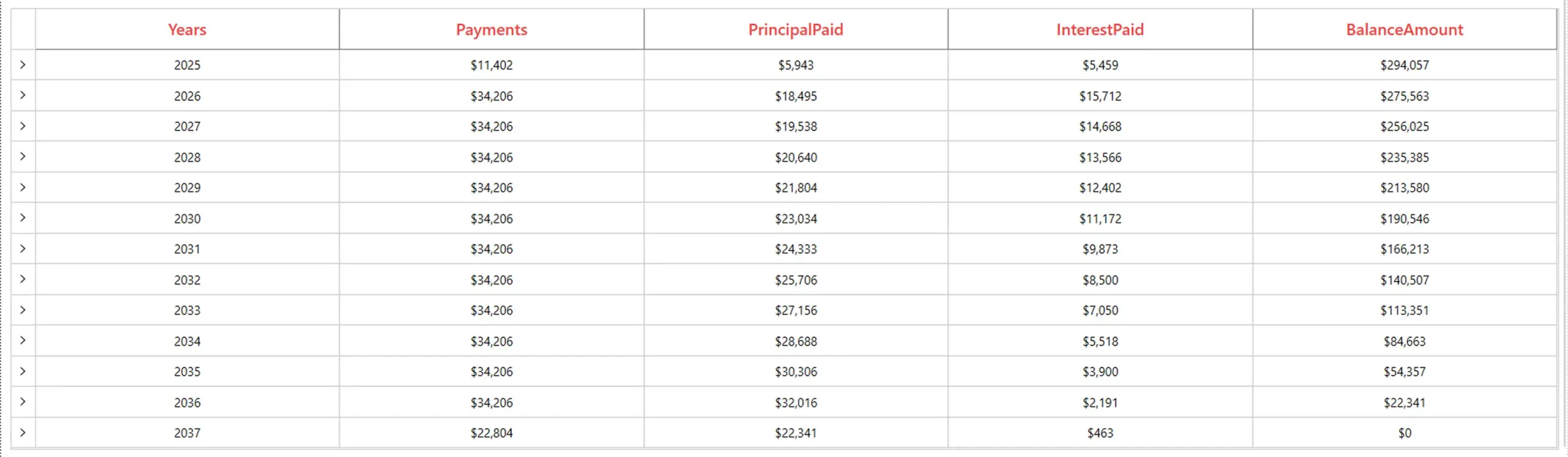Expand the 2035 row details

[23, 371]
